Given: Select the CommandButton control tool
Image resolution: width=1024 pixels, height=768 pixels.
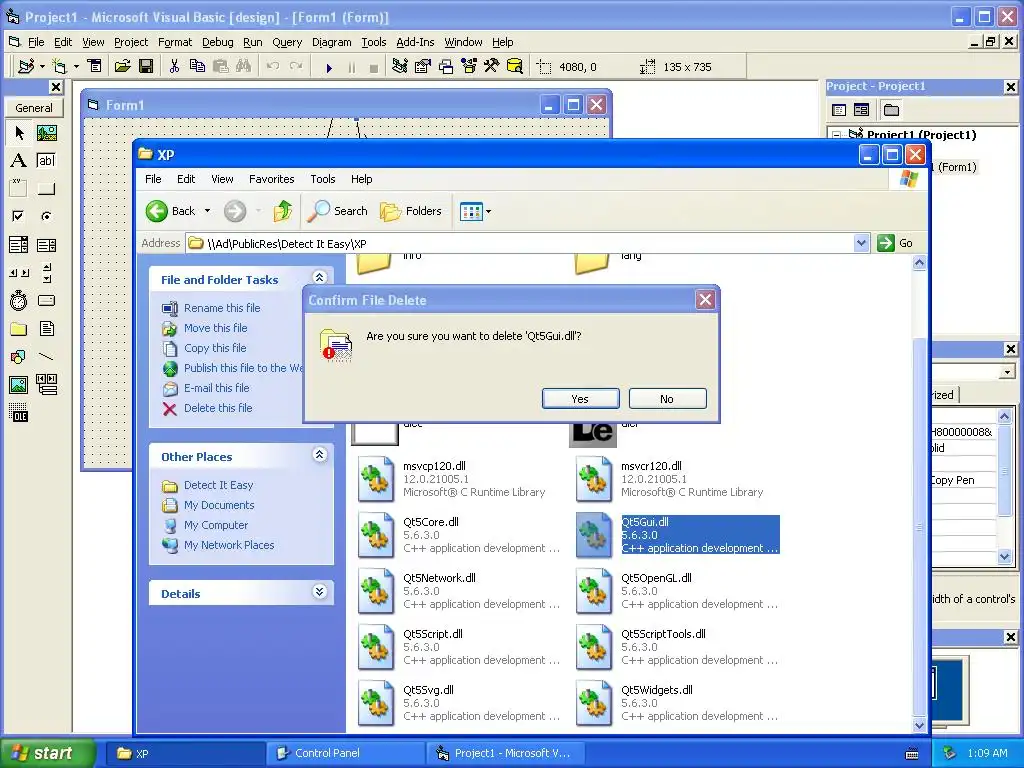Looking at the screenshot, I should 46,189.
